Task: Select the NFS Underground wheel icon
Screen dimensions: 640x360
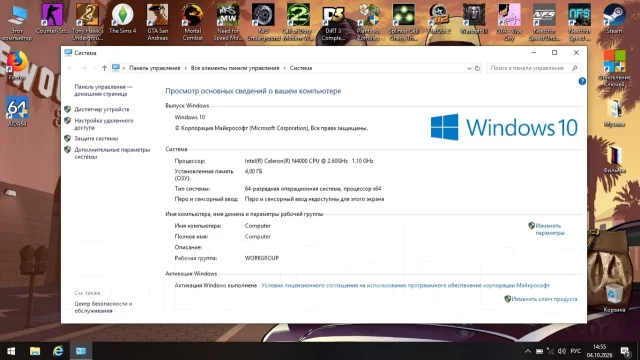Action: pos(263,22)
